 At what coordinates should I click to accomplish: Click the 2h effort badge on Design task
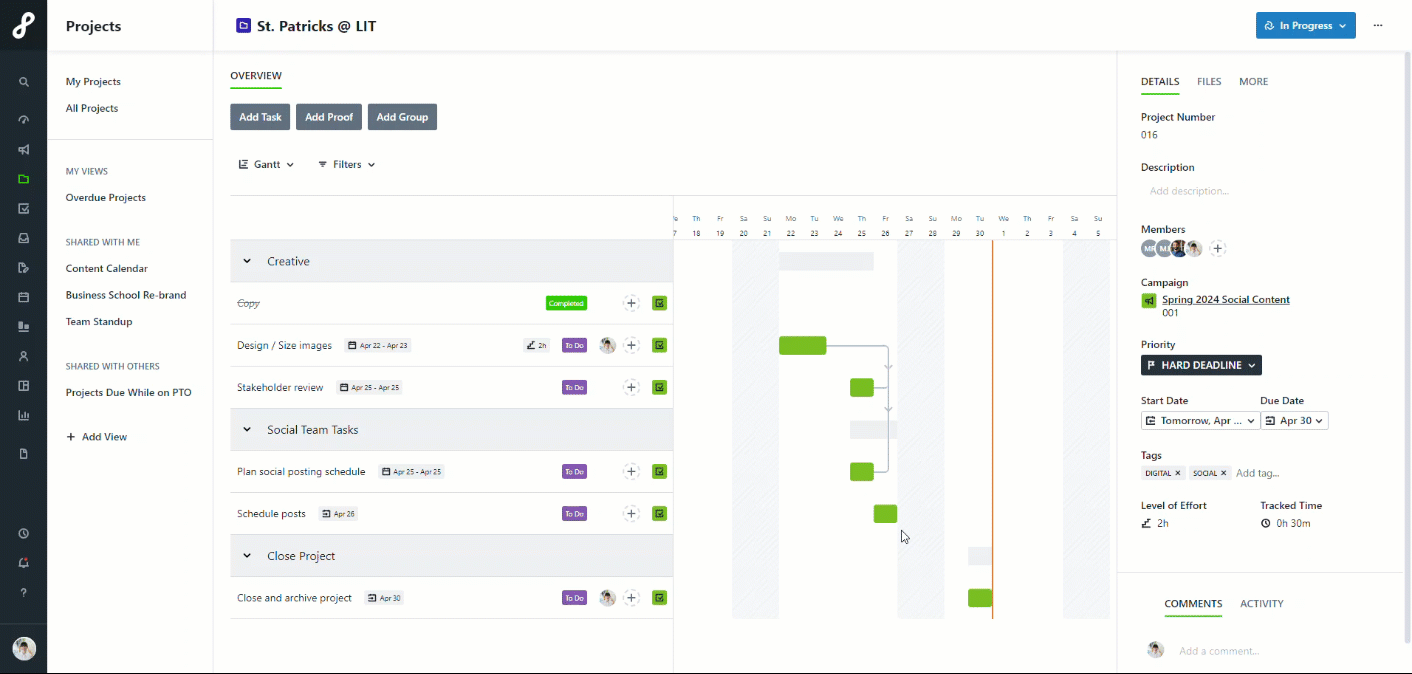point(537,346)
